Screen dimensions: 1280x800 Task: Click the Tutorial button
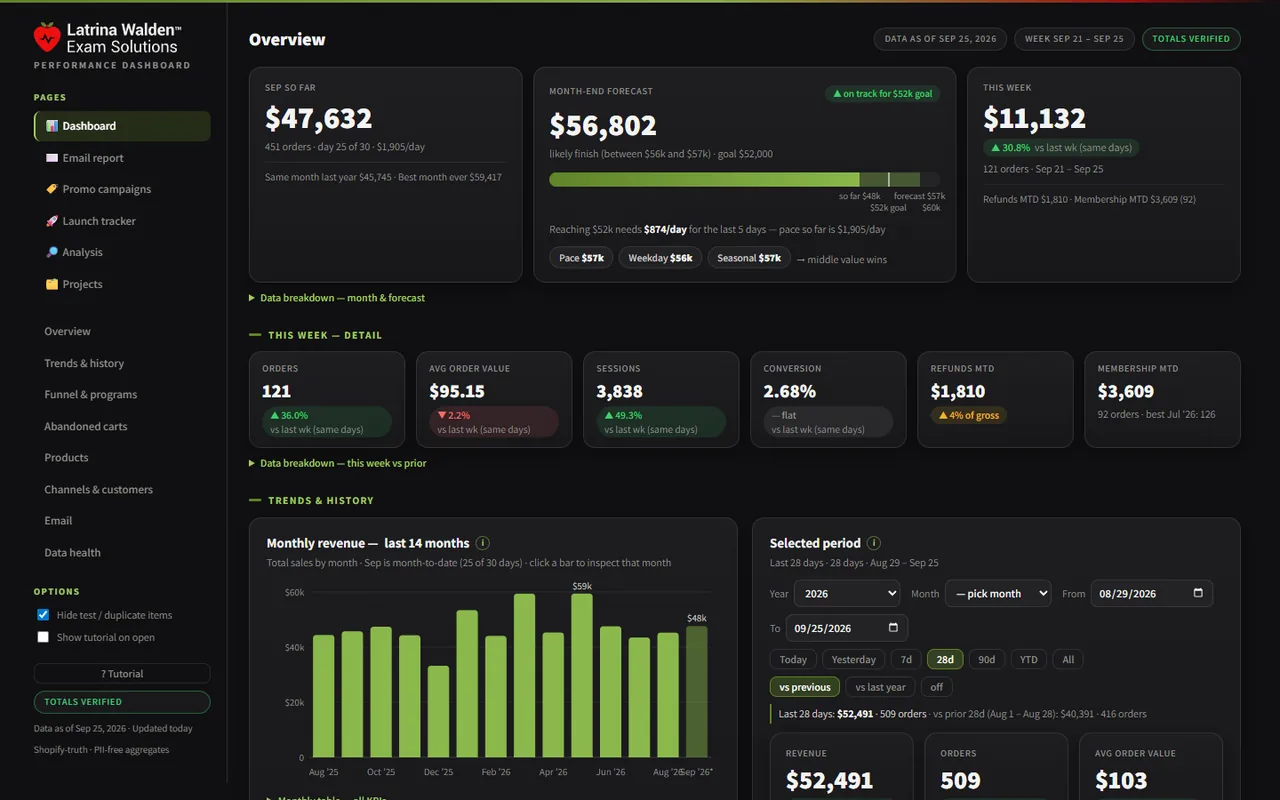pos(122,674)
